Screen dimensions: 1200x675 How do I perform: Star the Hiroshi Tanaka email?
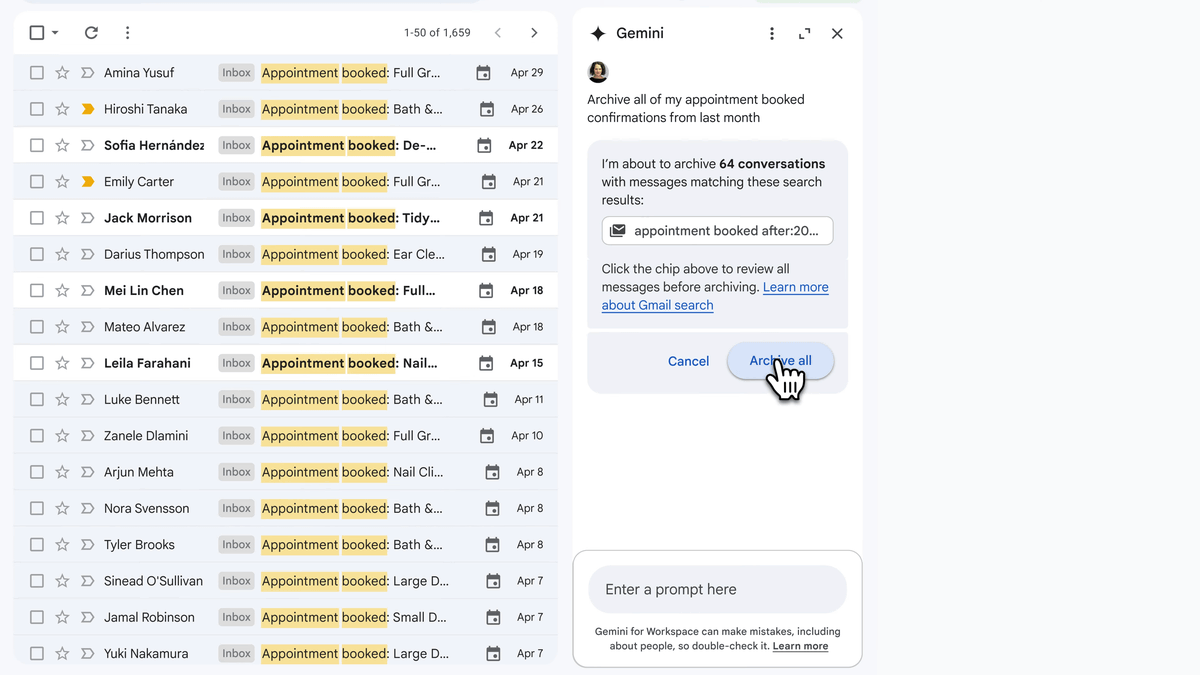click(x=62, y=109)
